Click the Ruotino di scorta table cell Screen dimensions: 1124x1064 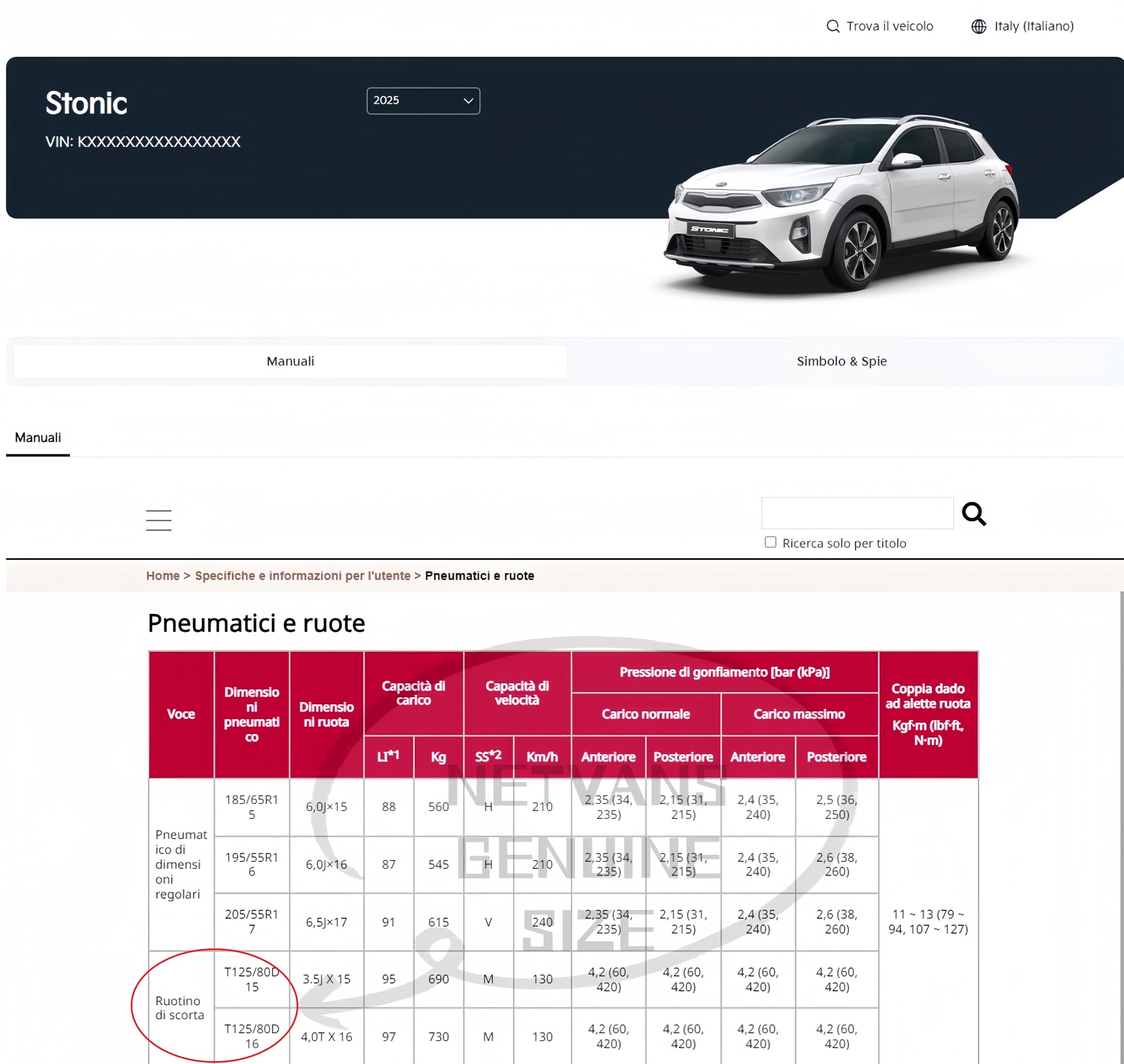181,1008
